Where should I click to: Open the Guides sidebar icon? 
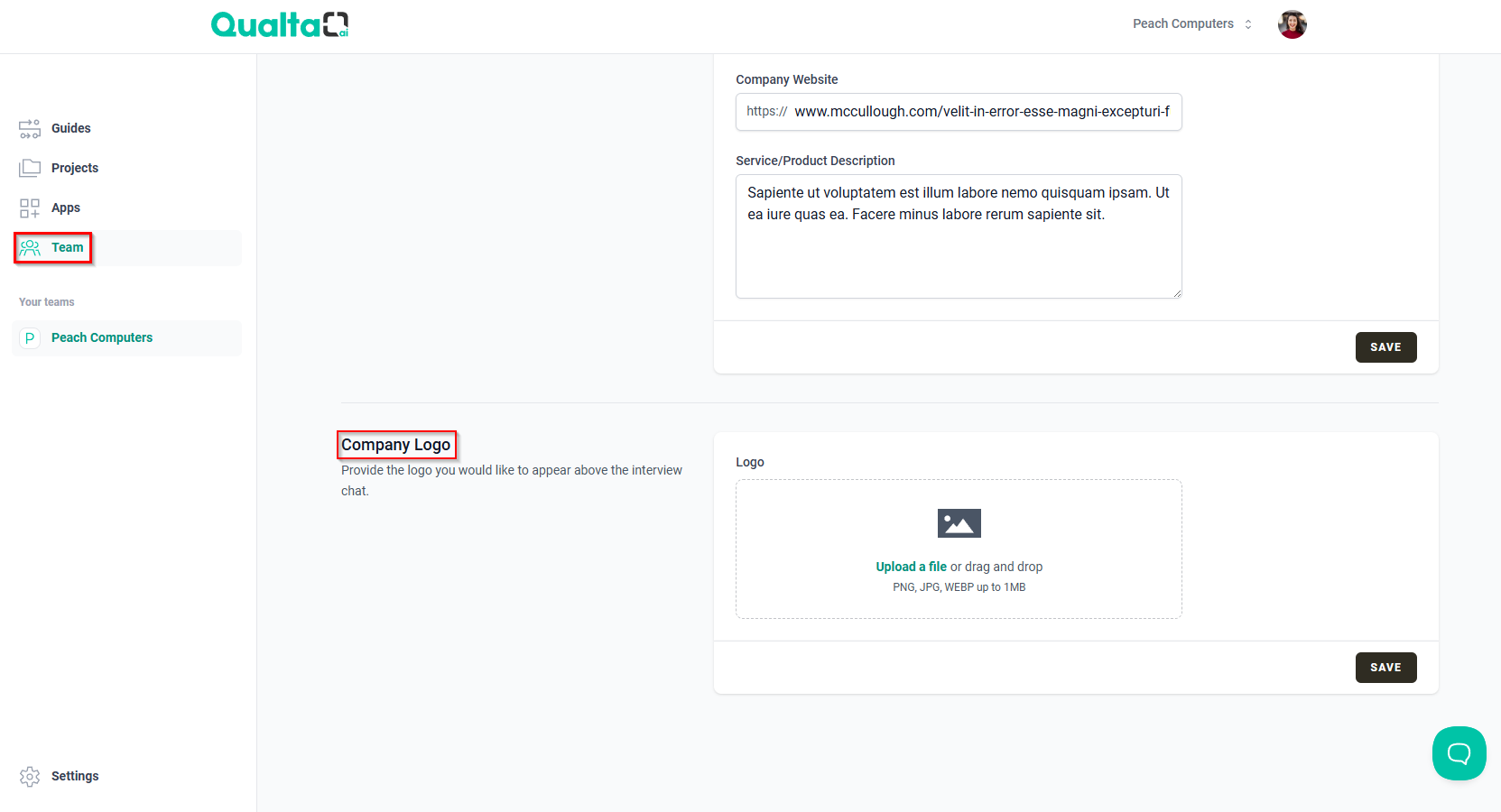point(30,128)
